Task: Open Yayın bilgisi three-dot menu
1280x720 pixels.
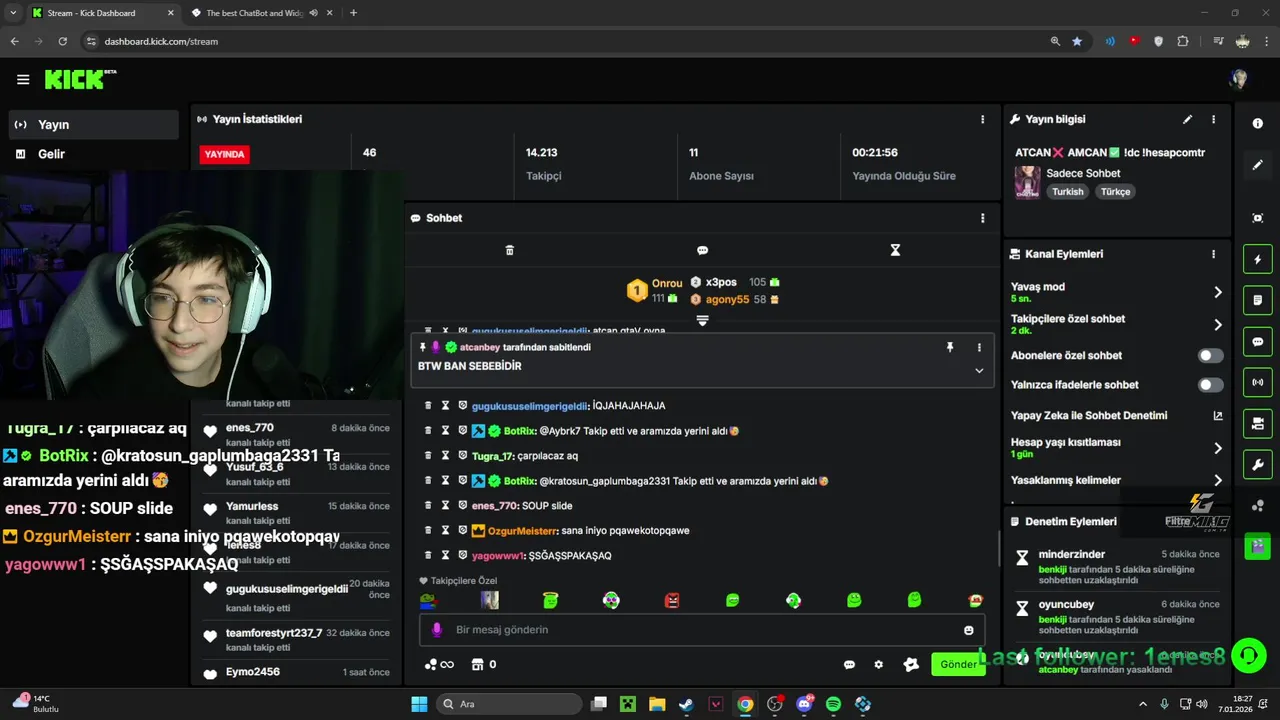Action: (x=1213, y=119)
